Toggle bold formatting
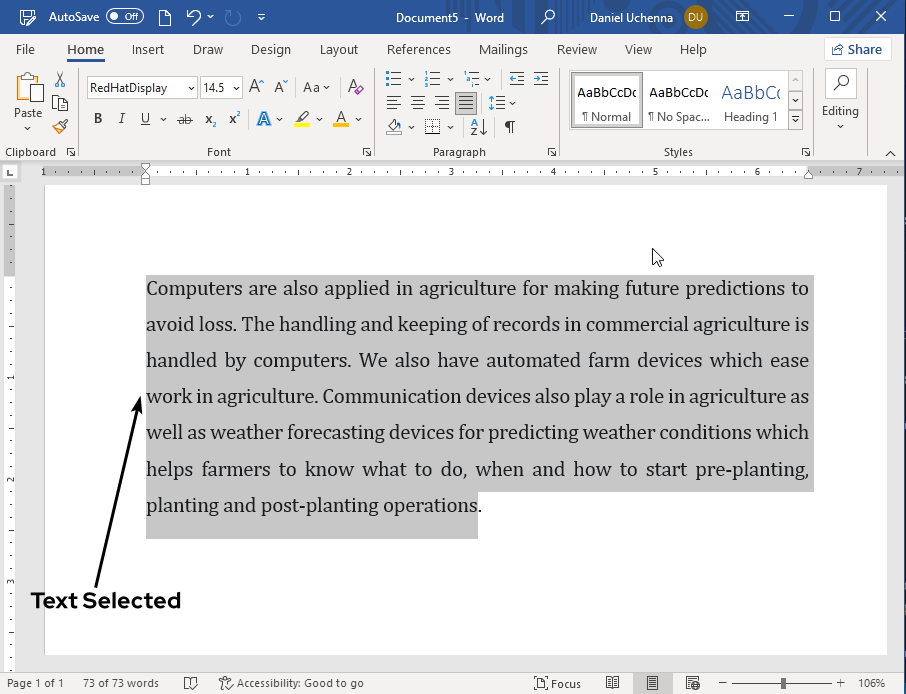Image resolution: width=906 pixels, height=694 pixels. tap(97, 118)
